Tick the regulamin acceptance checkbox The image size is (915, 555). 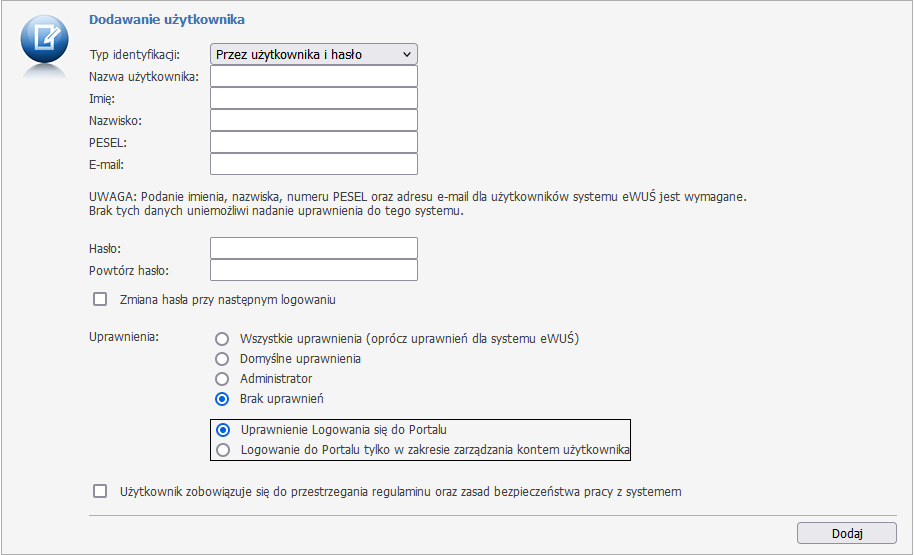click(100, 491)
